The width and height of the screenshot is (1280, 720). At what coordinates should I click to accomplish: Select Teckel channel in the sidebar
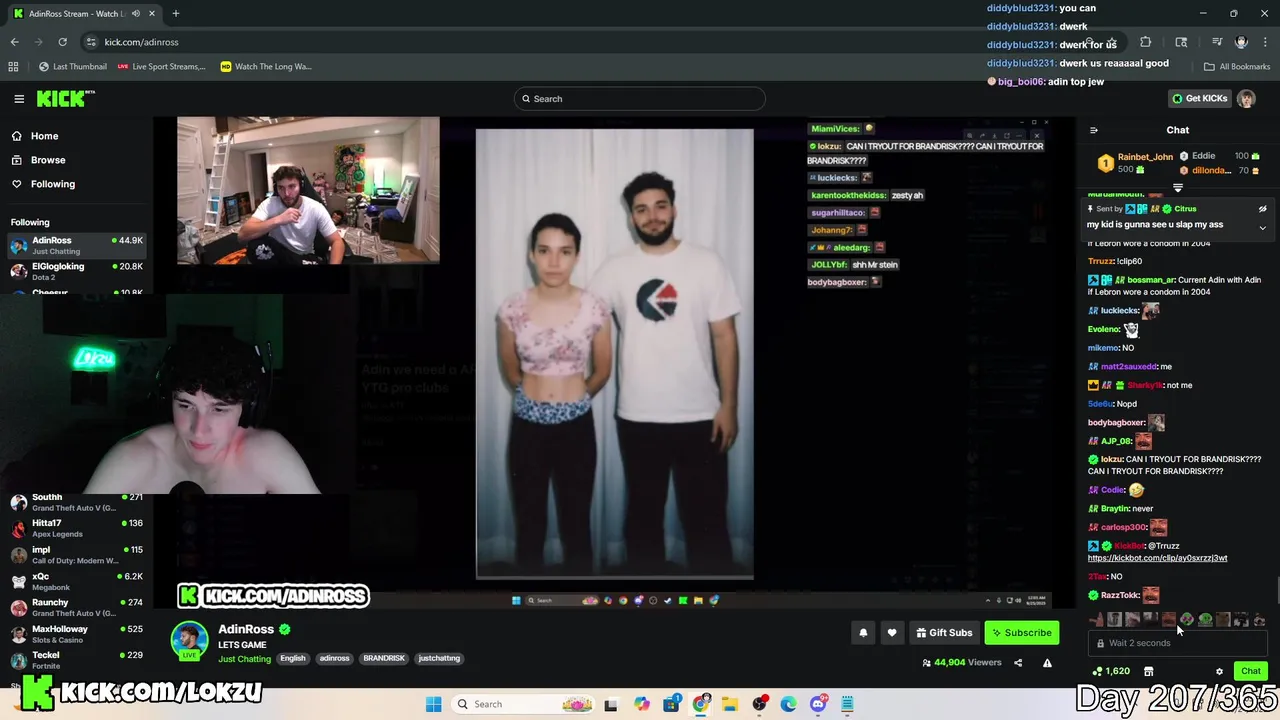click(x=76, y=660)
